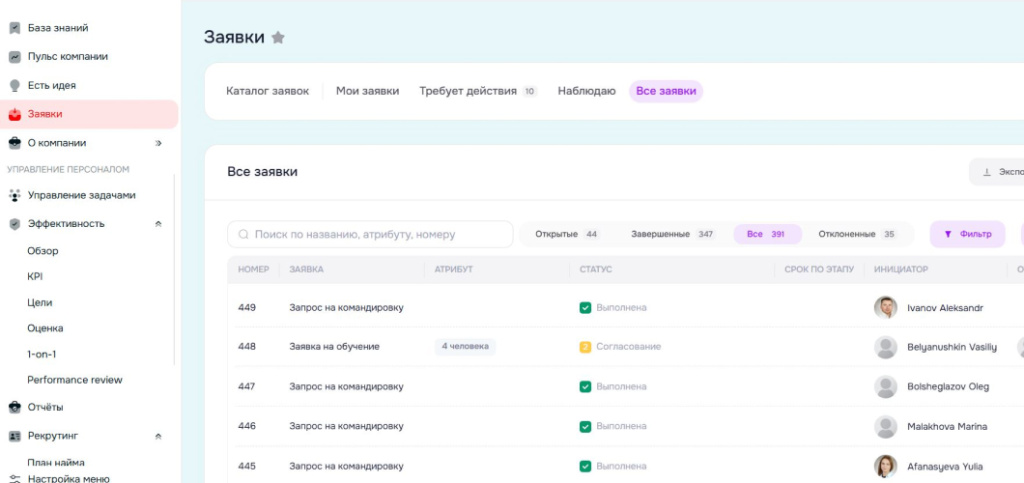This screenshot has width=1024, height=483.
Task: Open Заявка на обучение request 448
Action: click(x=334, y=347)
